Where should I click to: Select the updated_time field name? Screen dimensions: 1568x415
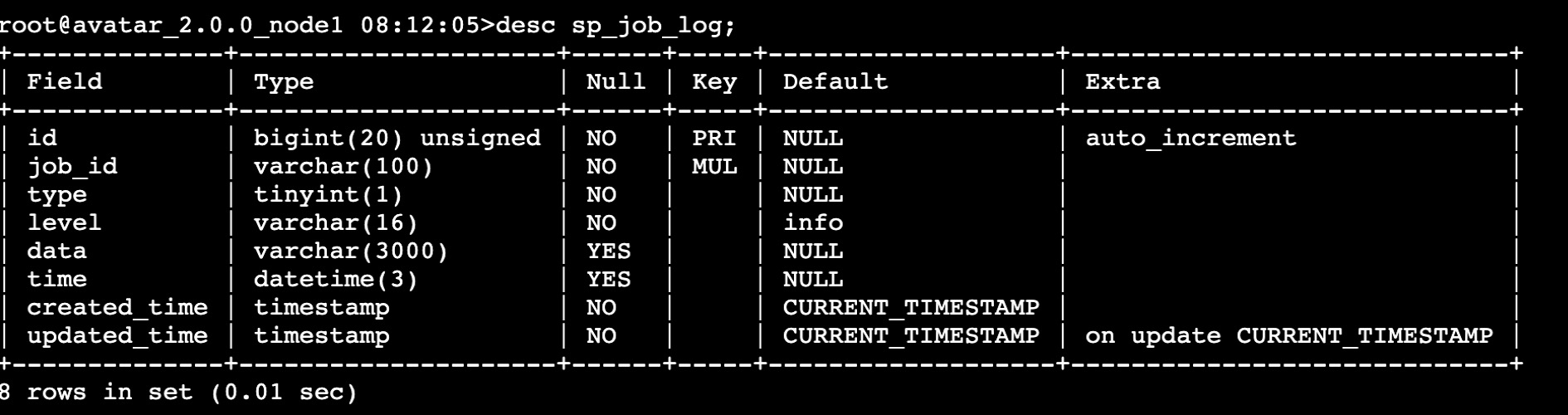117,335
